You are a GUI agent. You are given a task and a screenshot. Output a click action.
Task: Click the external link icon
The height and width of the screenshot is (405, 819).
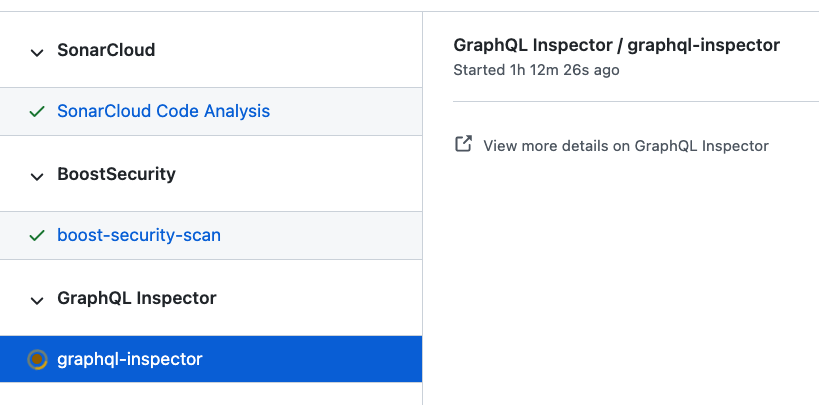[x=463, y=145]
